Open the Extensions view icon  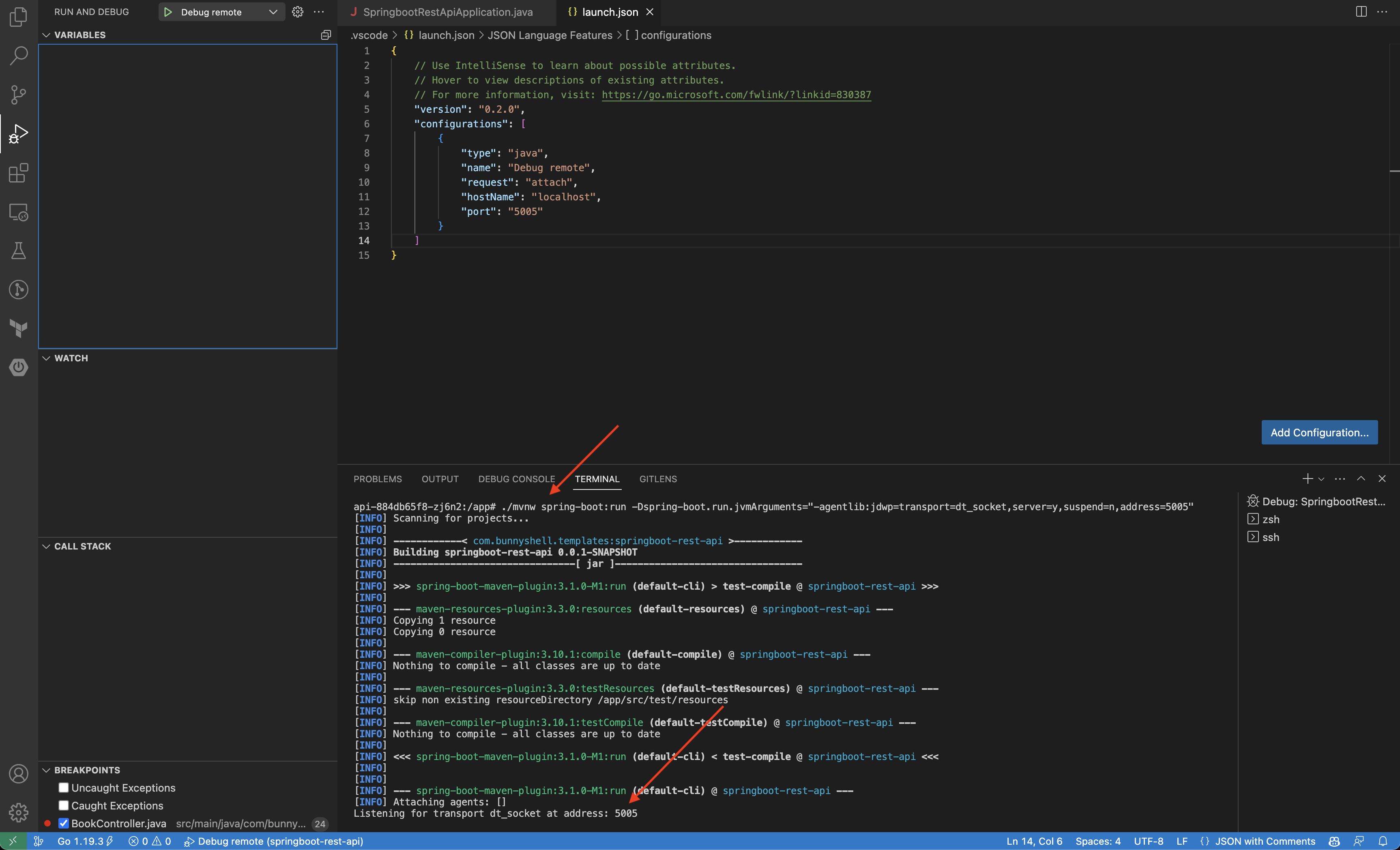click(x=18, y=173)
